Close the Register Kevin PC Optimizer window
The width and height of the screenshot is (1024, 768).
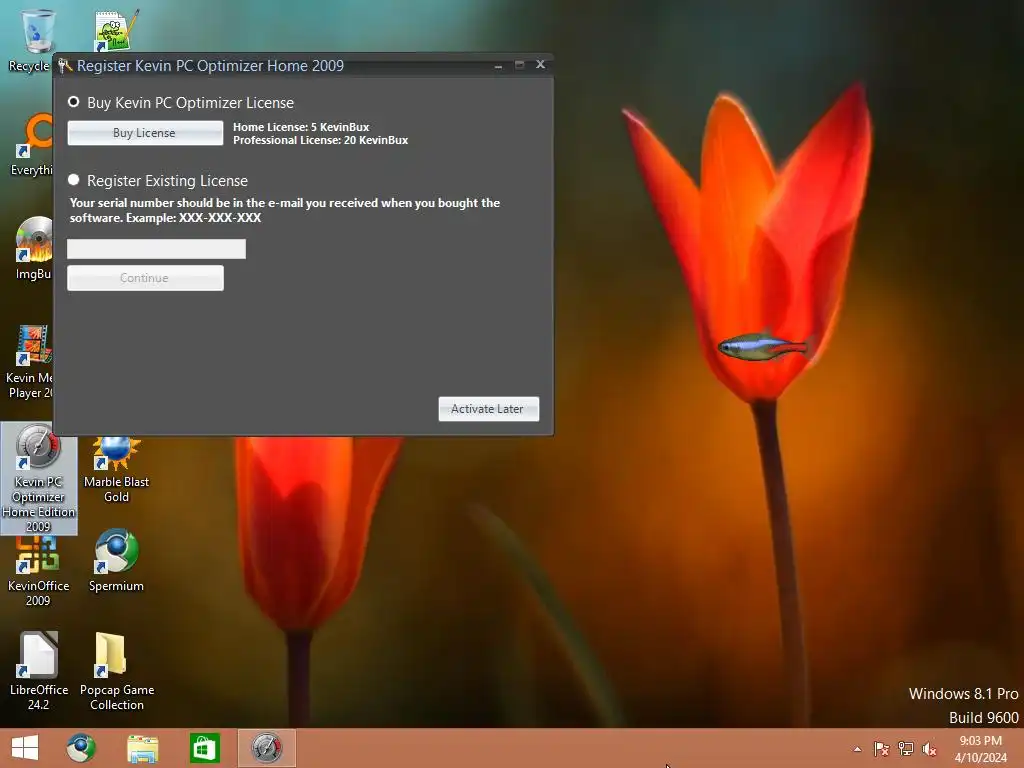[x=540, y=64]
